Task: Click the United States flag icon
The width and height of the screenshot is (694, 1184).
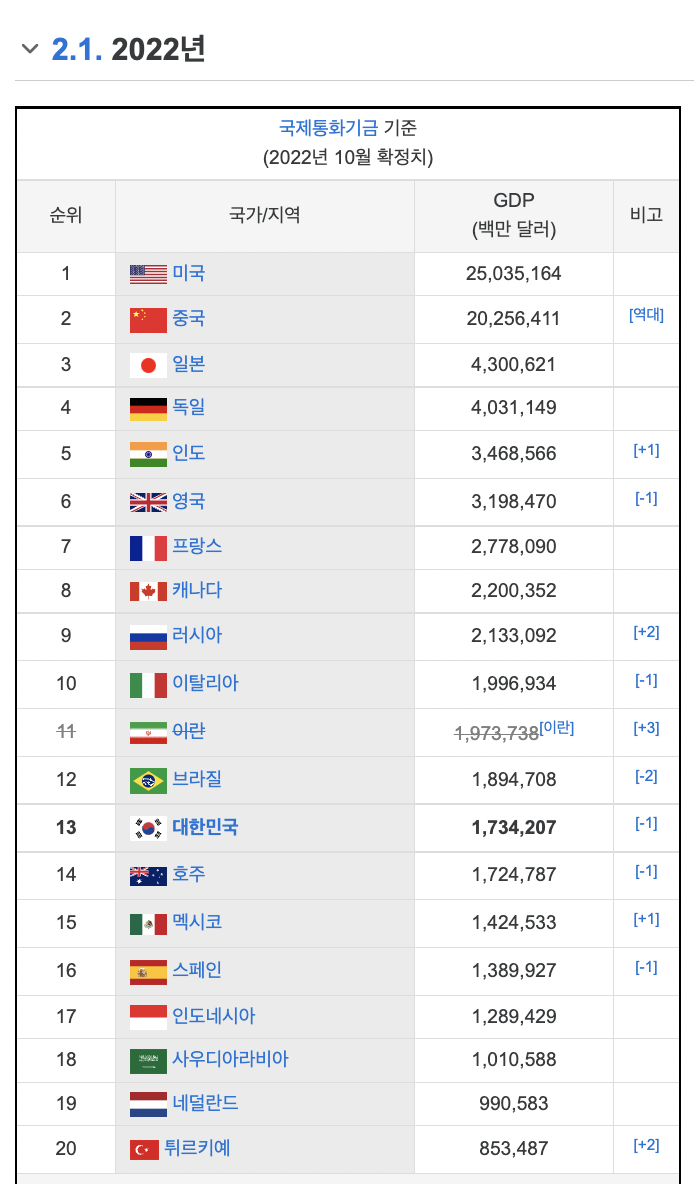Action: pos(148,274)
